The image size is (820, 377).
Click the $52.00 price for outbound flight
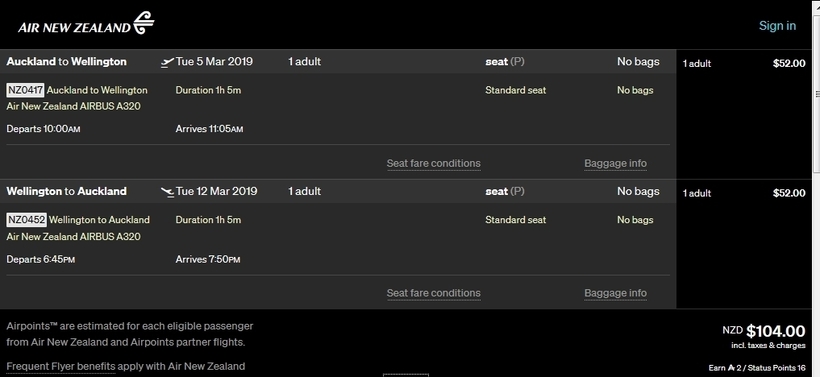[x=789, y=64]
